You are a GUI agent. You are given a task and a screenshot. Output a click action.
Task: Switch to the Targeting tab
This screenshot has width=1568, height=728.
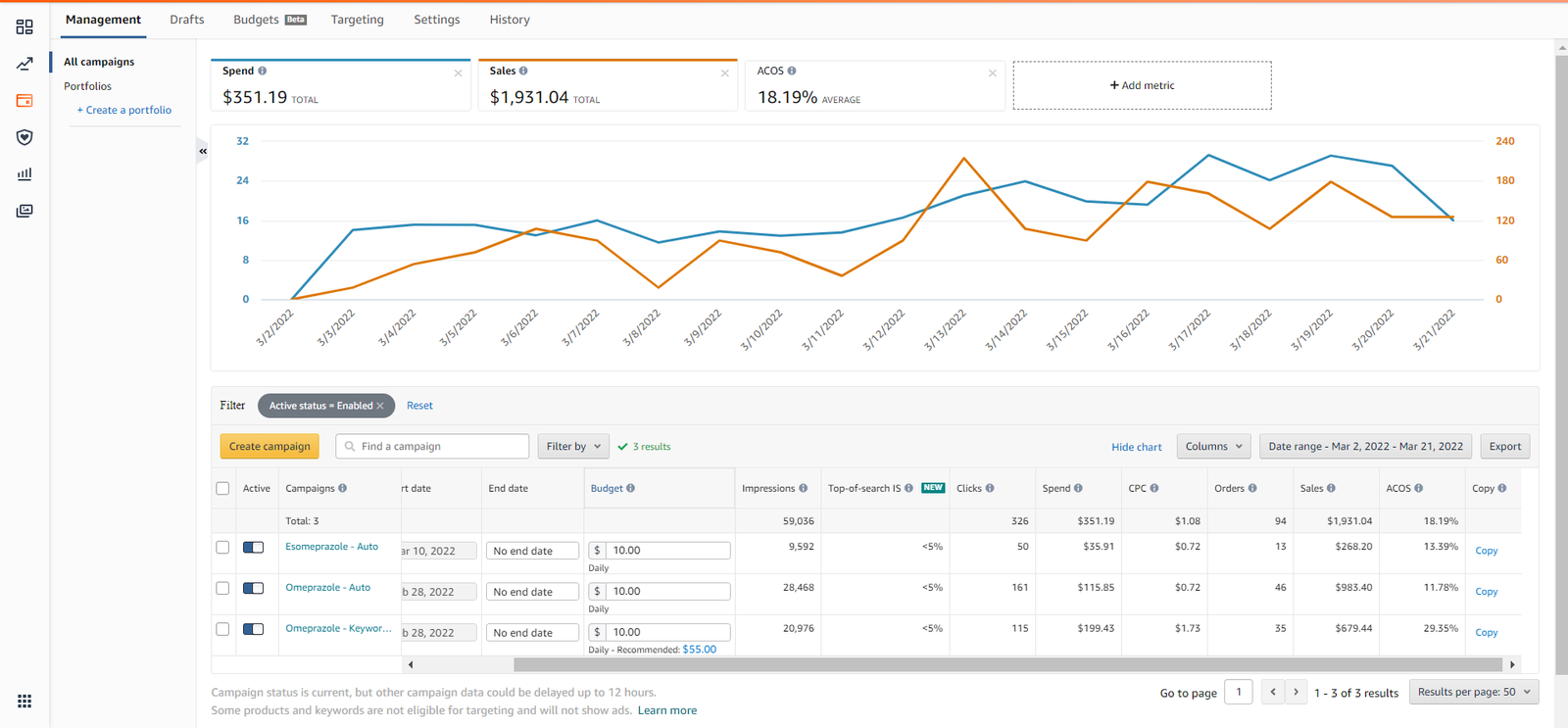[357, 20]
